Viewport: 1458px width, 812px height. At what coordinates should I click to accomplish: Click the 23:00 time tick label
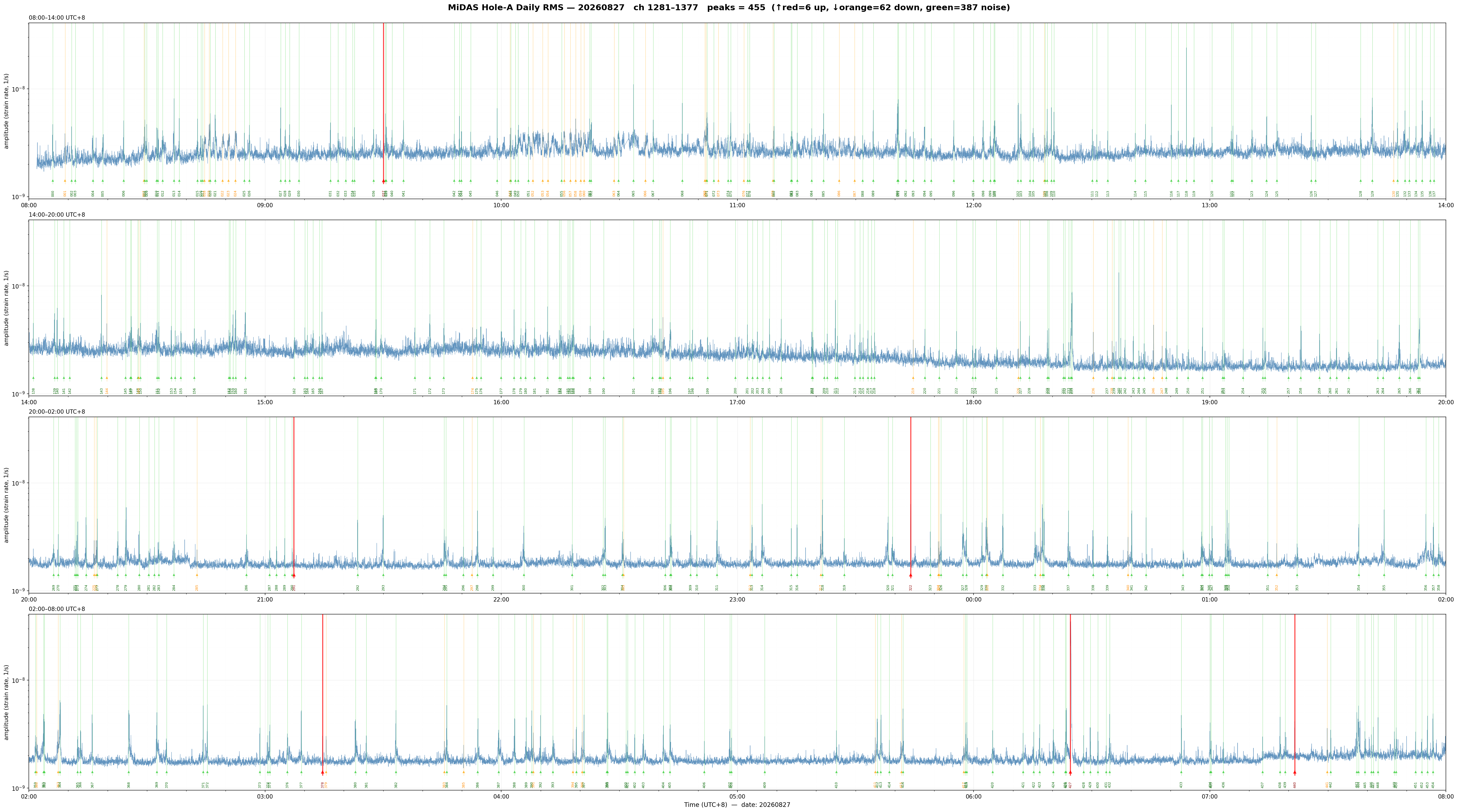click(737, 600)
